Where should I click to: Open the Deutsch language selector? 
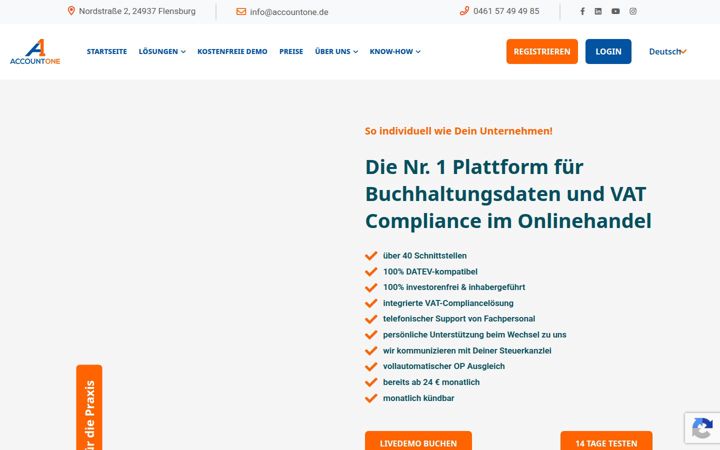[x=668, y=51]
